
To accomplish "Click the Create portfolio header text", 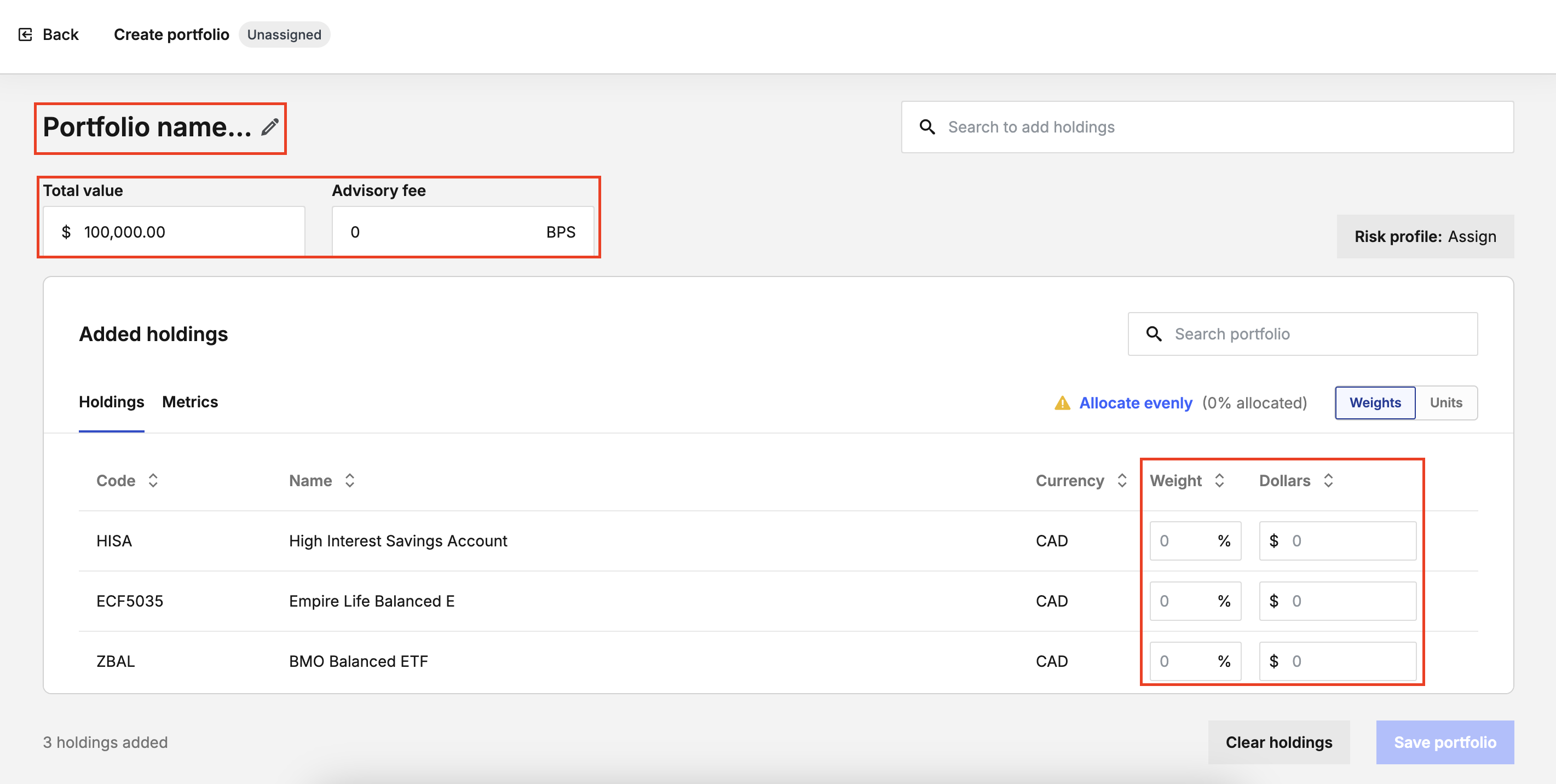I will tap(171, 34).
